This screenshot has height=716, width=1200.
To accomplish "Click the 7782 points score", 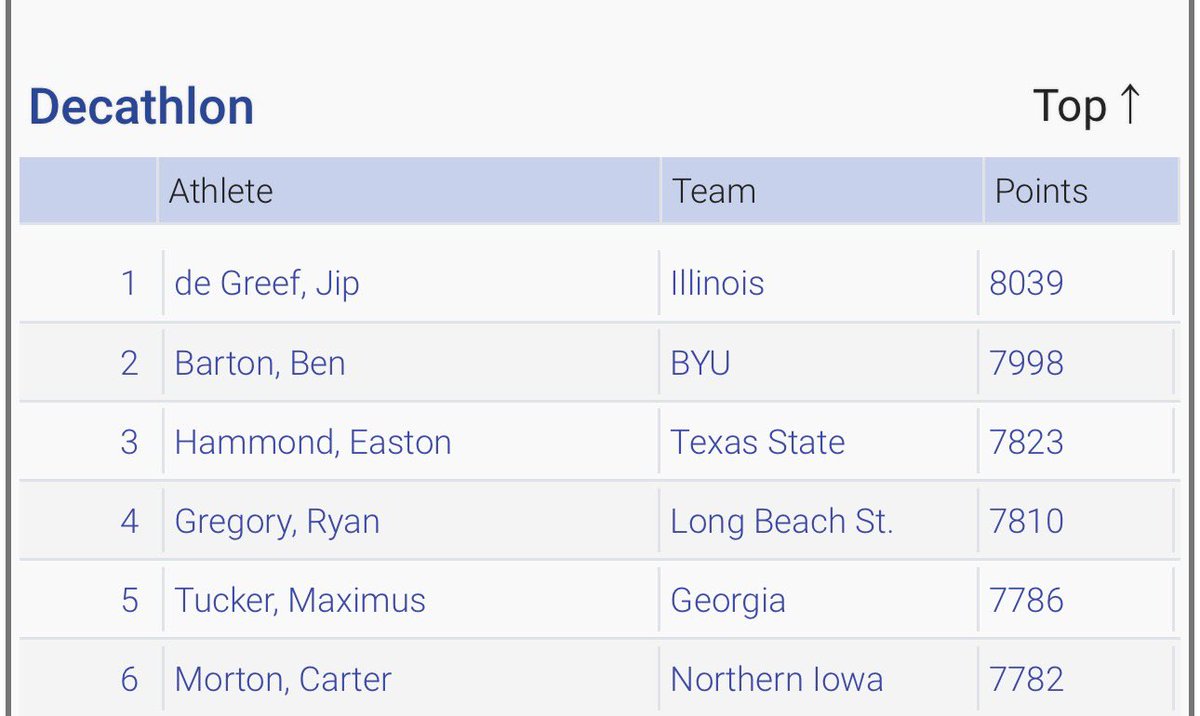I will pos(1026,680).
